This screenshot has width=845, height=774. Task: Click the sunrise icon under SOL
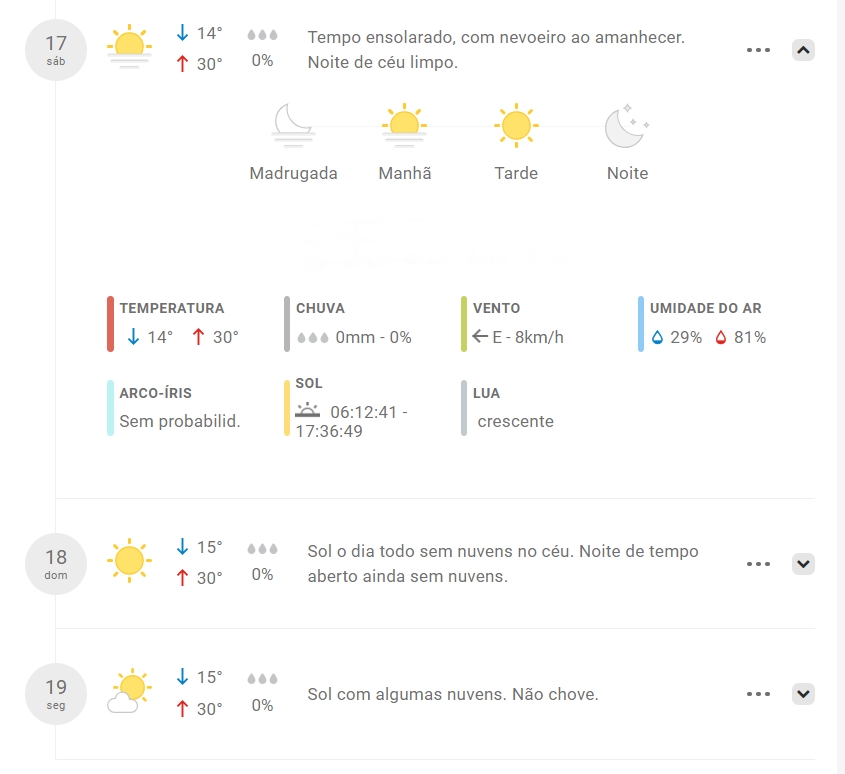308,410
